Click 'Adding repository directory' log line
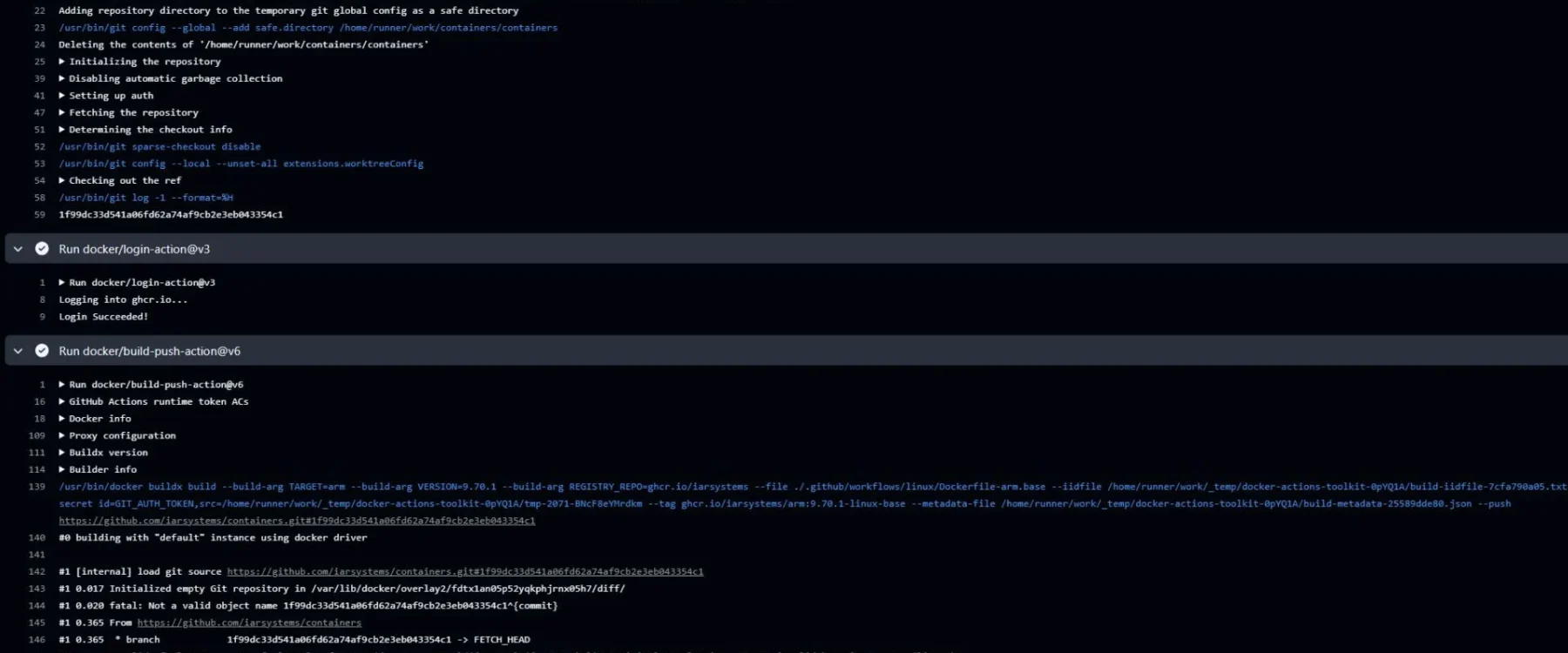Image resolution: width=1568 pixels, height=653 pixels. pyautogui.click(x=288, y=10)
